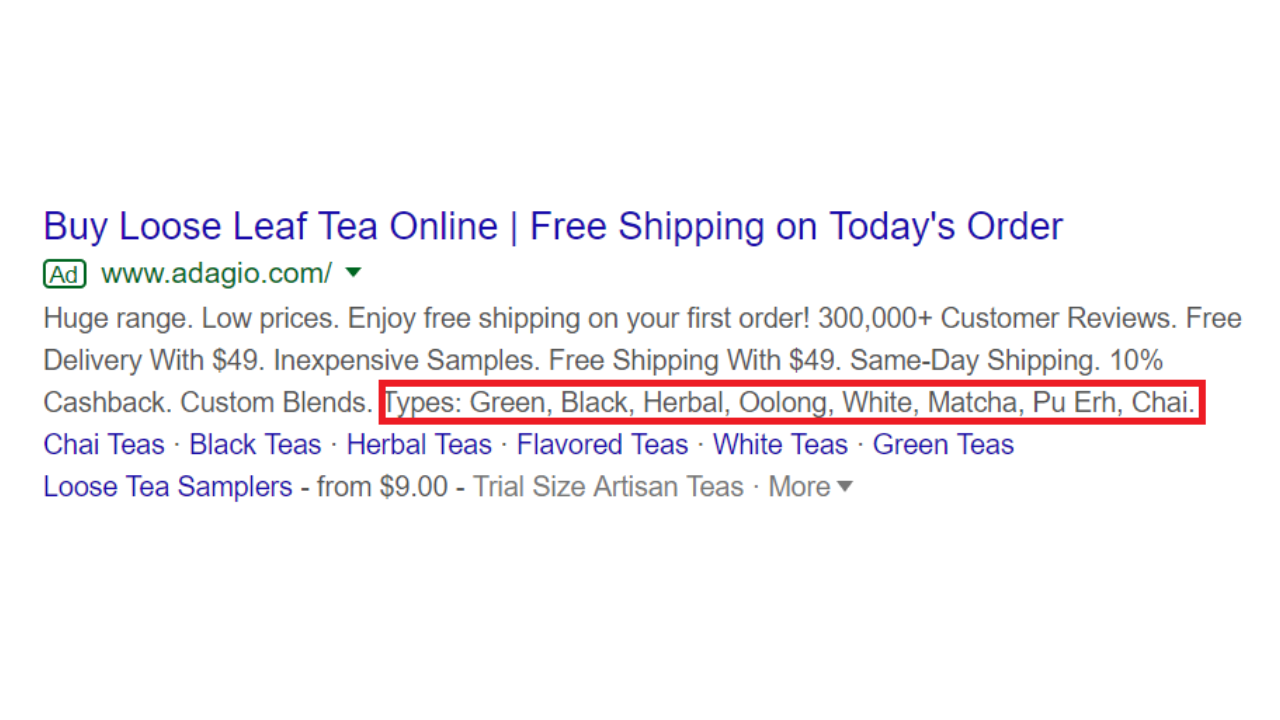This screenshot has height=720, width=1280.
Task: Click the red-outlined Types snippet text
Action: pos(790,403)
